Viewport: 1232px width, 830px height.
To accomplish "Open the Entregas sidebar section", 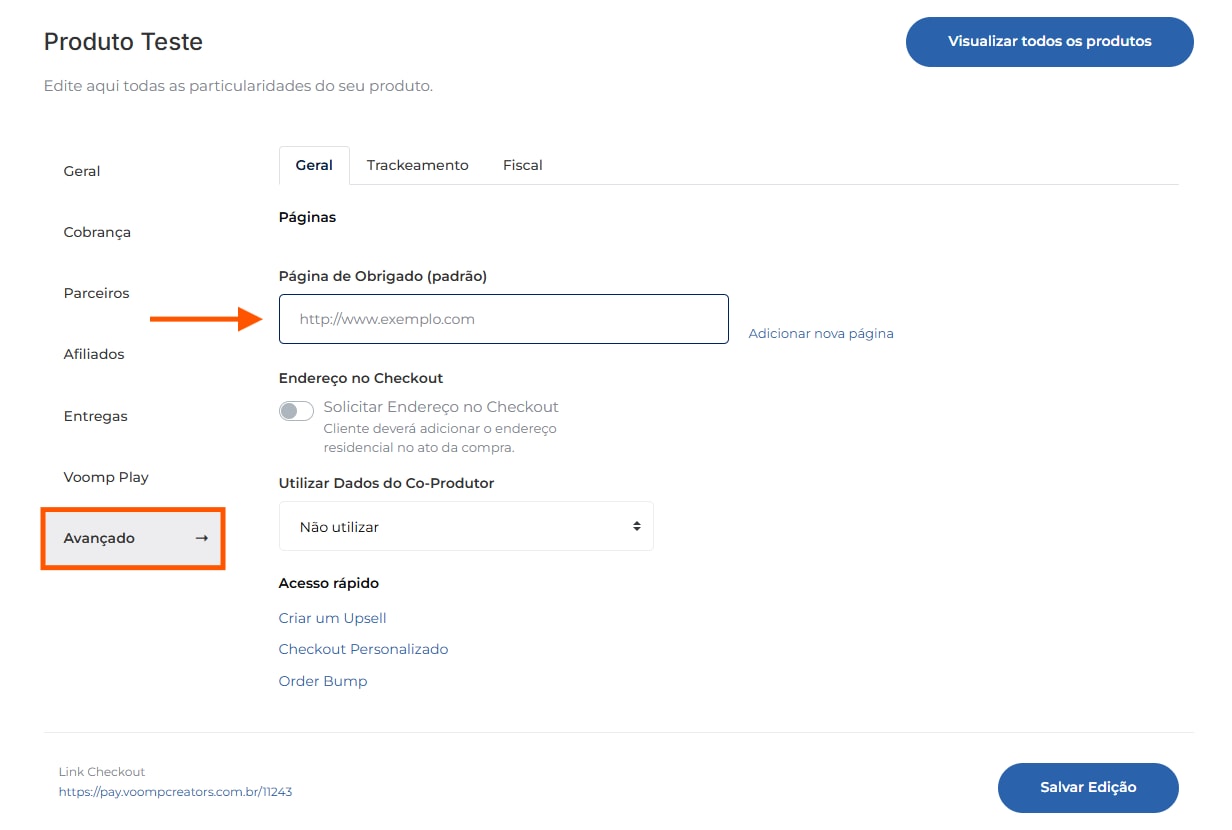I will click(95, 416).
